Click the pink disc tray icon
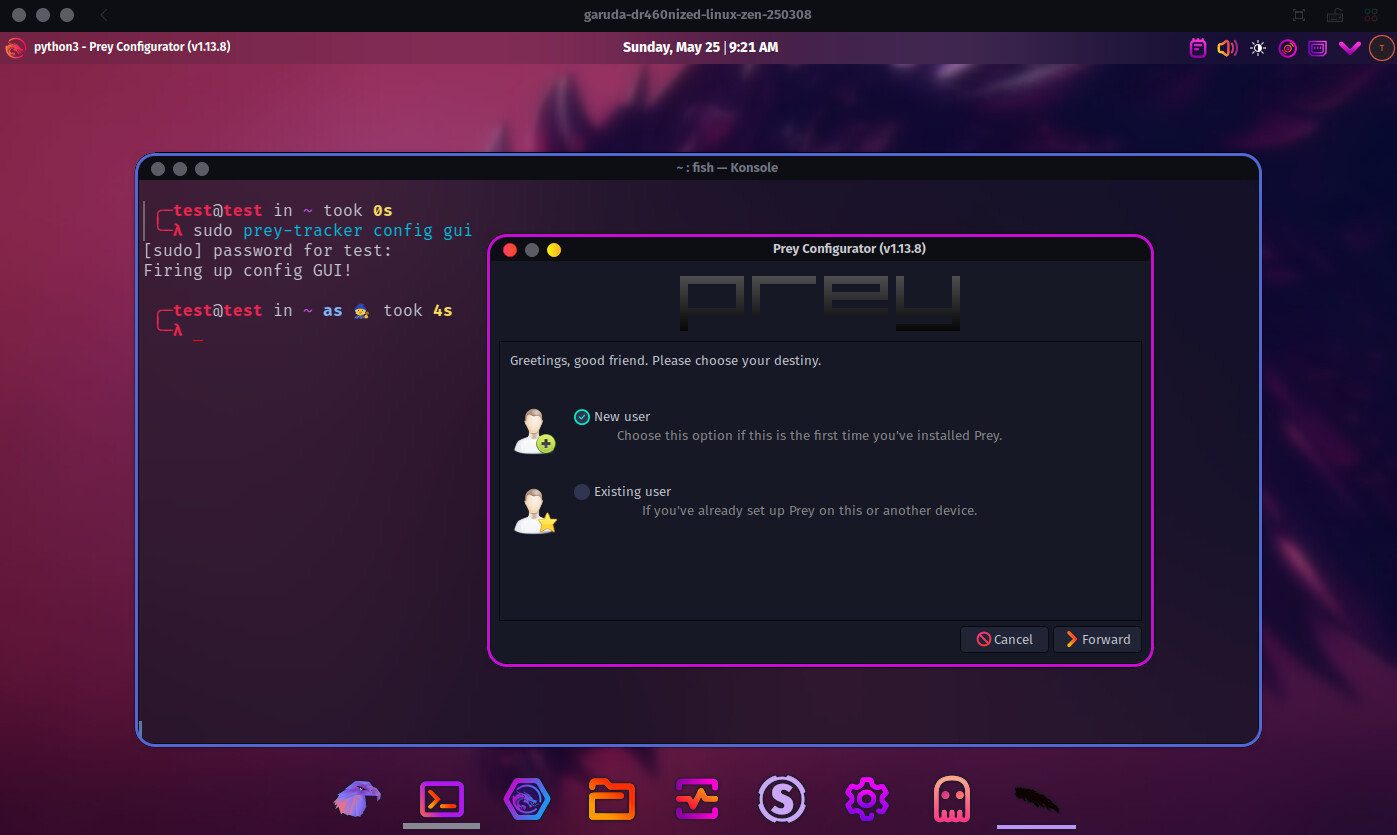Viewport: 1397px width, 835px height. click(x=1288, y=47)
